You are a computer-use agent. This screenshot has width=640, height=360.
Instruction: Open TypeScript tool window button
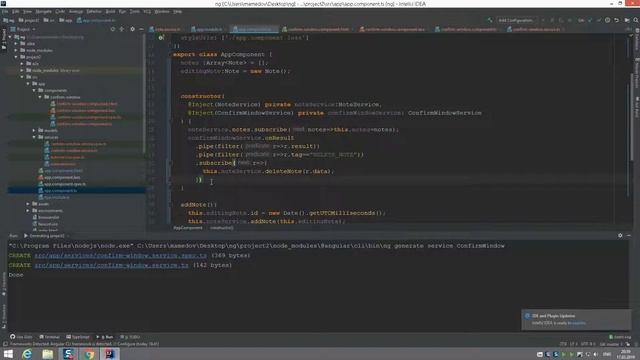coord(78,337)
